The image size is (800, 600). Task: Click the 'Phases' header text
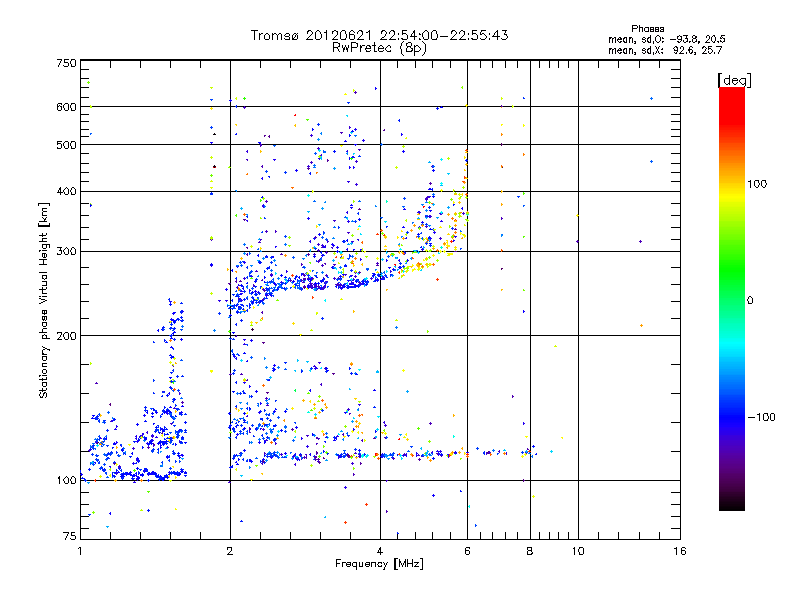tap(647, 29)
